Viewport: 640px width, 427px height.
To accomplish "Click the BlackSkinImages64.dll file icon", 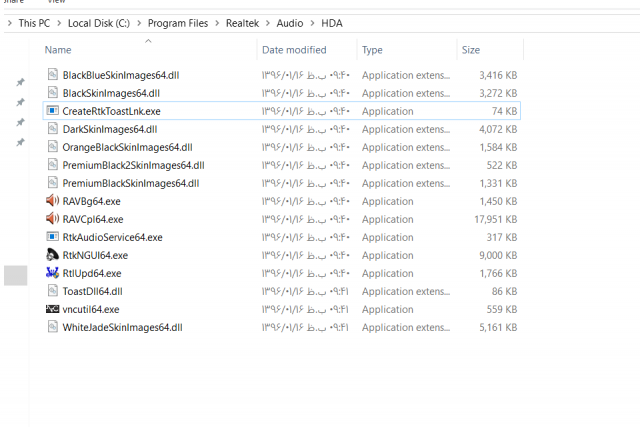I will (53, 92).
